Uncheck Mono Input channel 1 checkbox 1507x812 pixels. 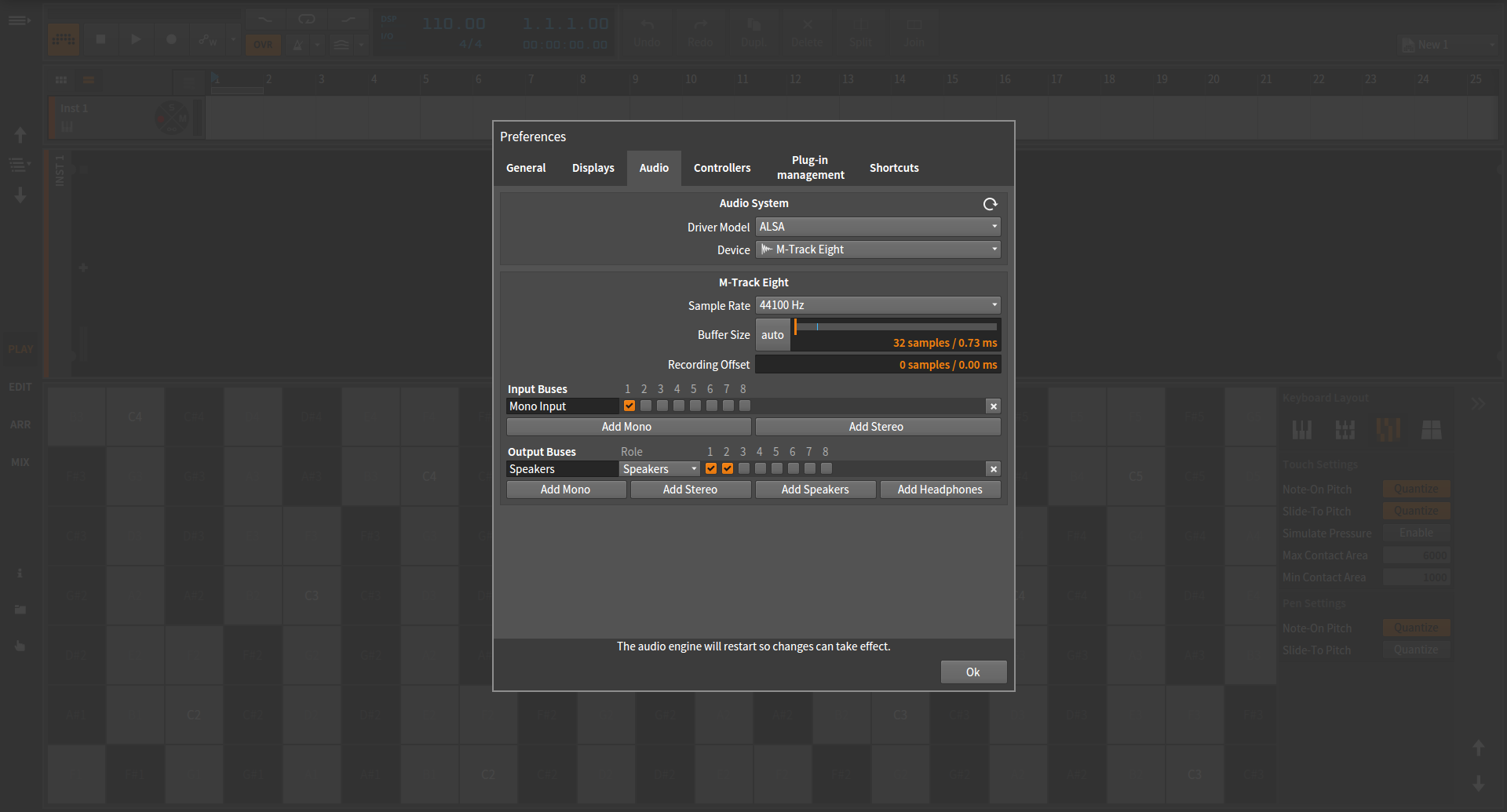(629, 406)
